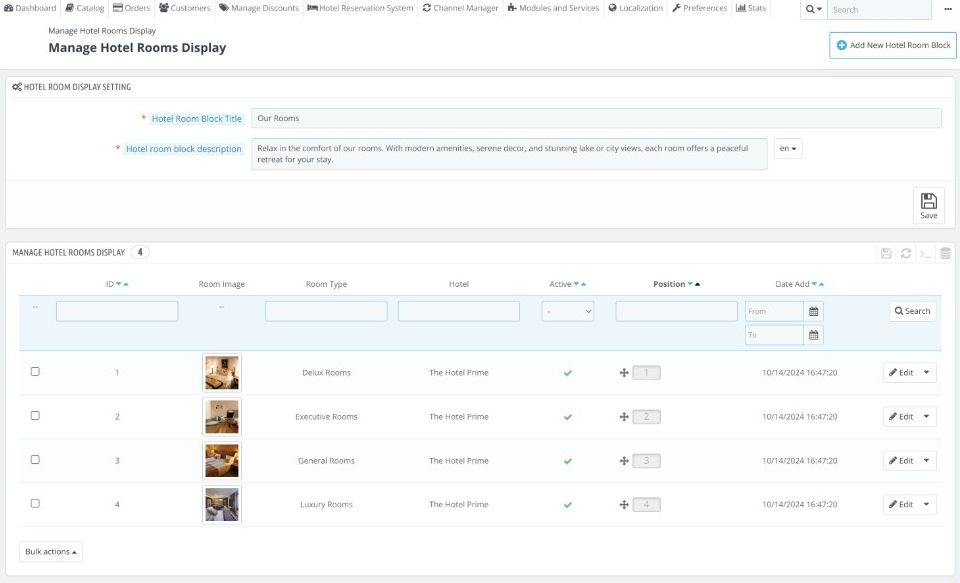This screenshot has width=960, height=583.
Task: Open the Bulk actions menu
Action: (51, 552)
